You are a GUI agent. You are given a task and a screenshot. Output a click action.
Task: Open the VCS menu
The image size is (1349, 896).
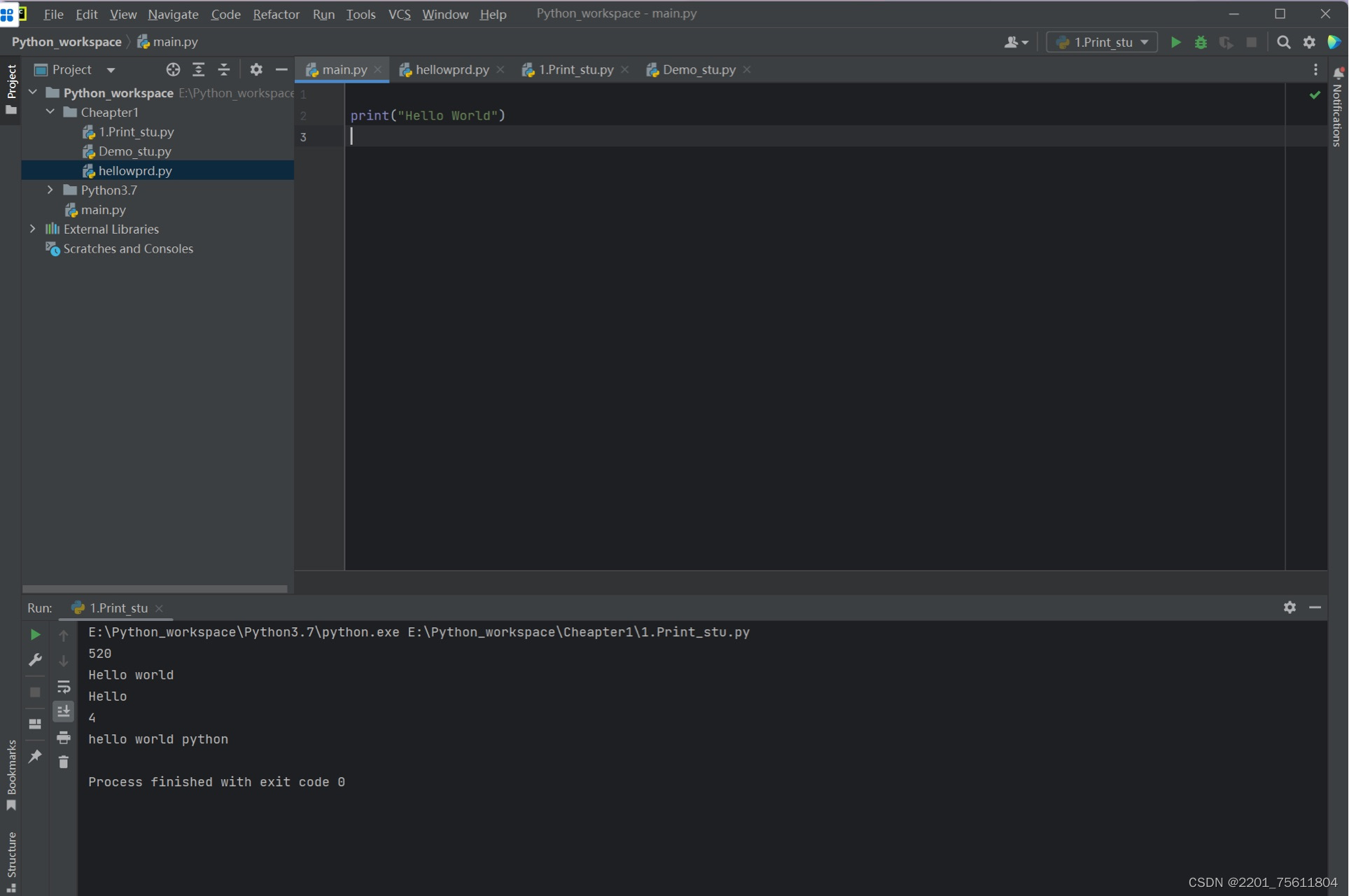399,14
